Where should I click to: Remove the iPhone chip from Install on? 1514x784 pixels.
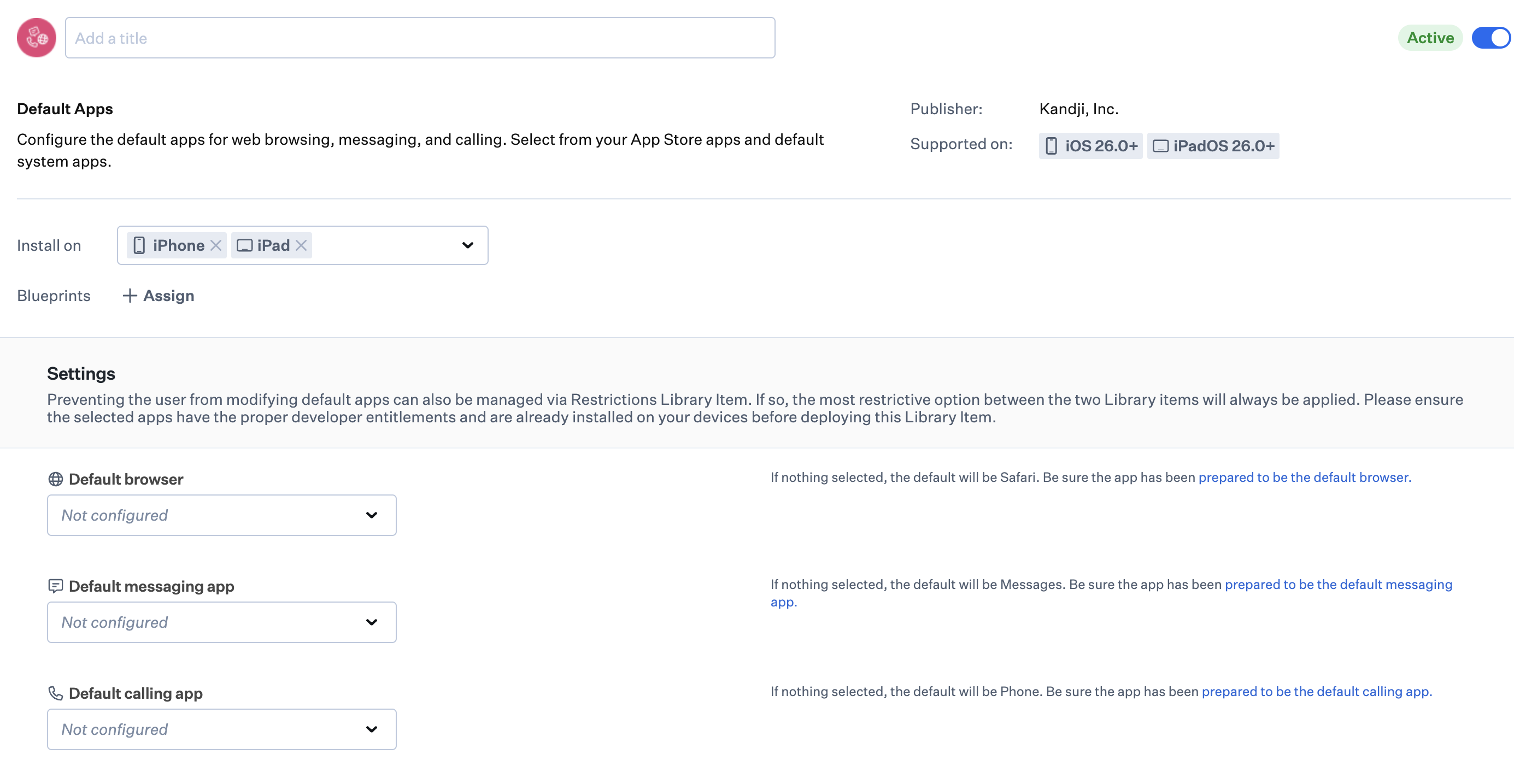click(216, 245)
